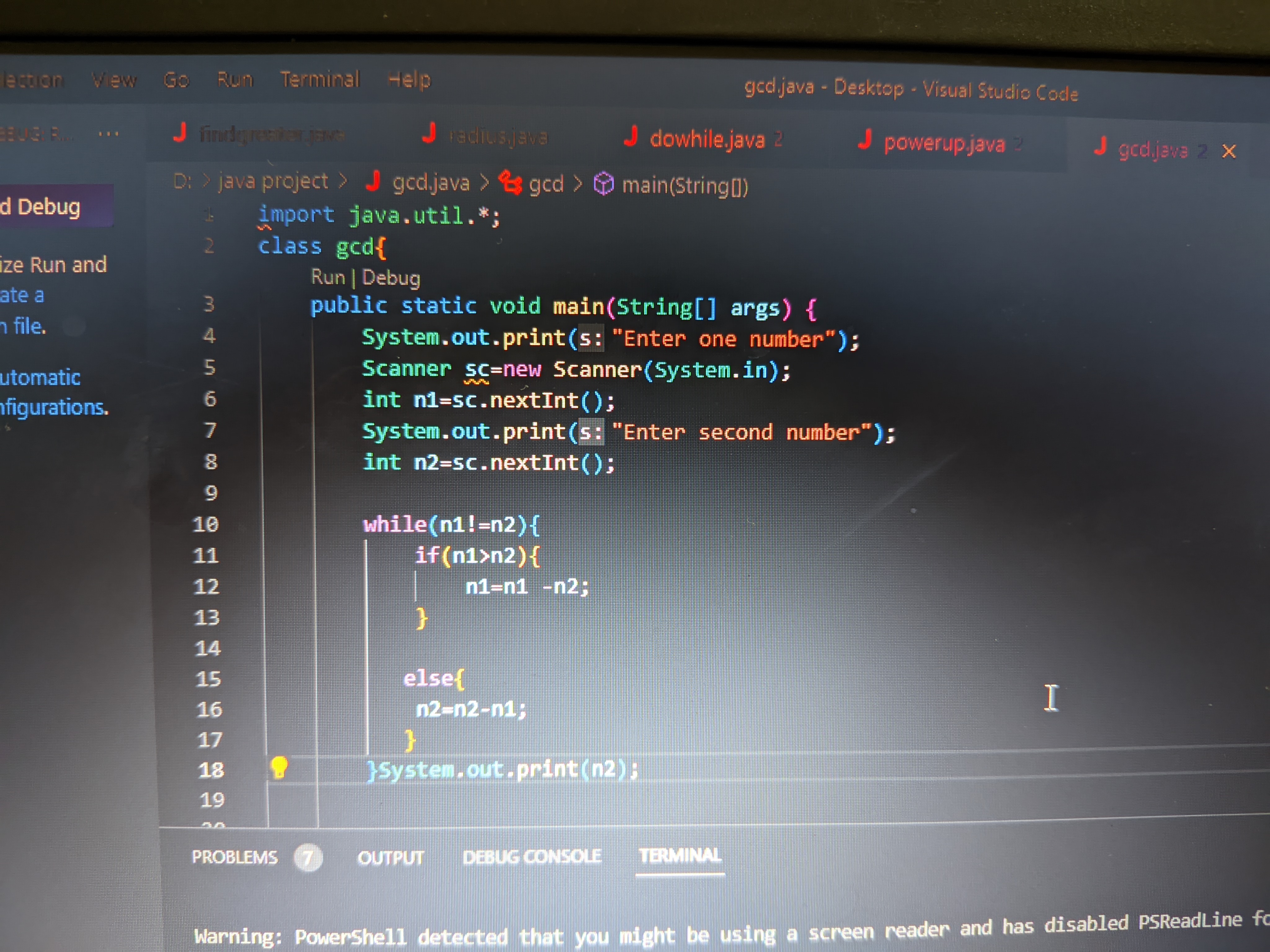Click line number 10 in the gutter
1270x952 pixels.
(x=206, y=524)
